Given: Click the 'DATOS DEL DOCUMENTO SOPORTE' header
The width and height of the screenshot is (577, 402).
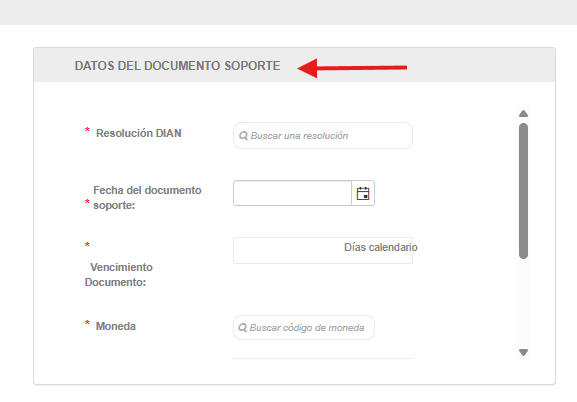Looking at the screenshot, I should (x=177, y=66).
